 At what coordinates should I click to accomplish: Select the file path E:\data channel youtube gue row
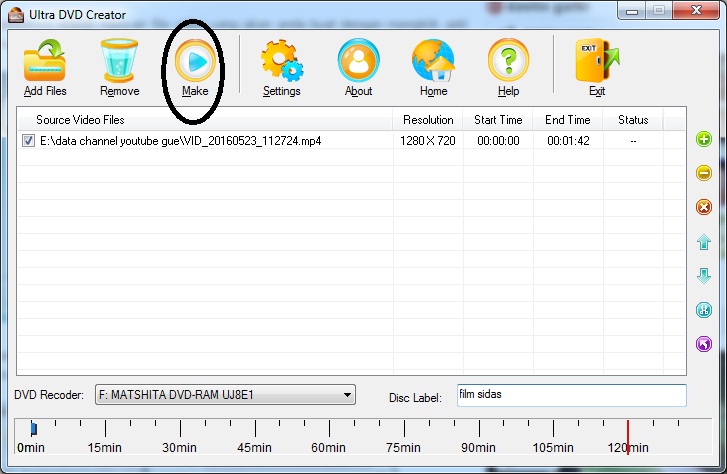tap(180, 141)
